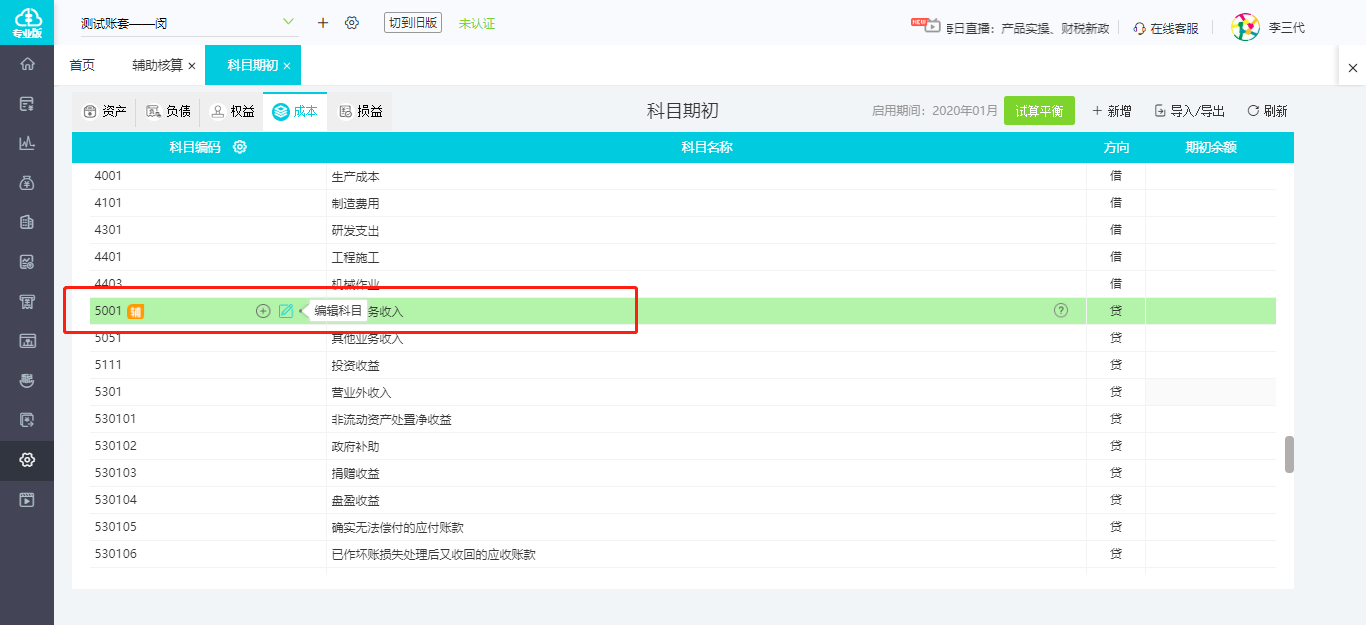Open the video play icon in sidebar

27,499
